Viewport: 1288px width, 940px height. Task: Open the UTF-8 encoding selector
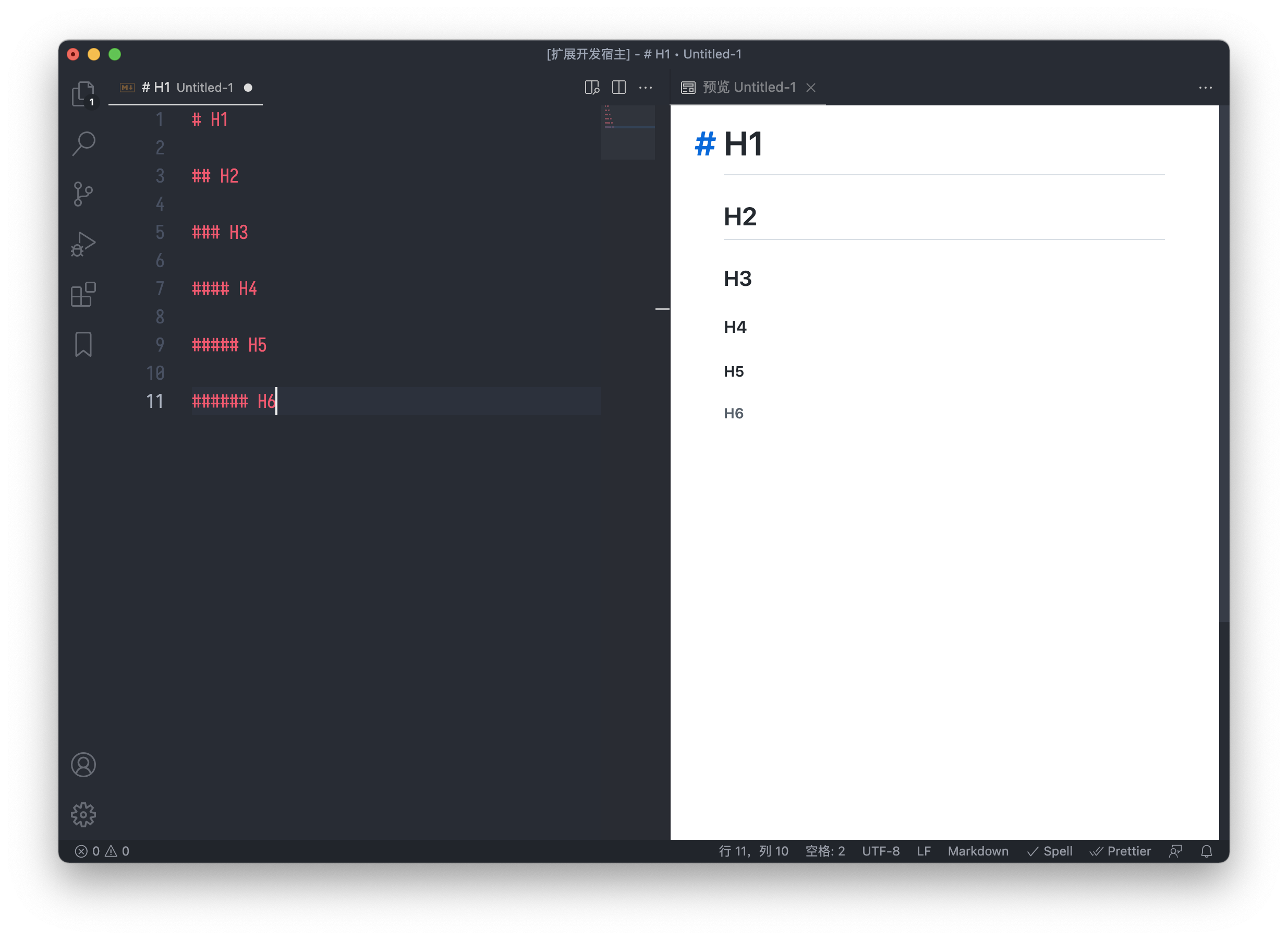pos(881,851)
